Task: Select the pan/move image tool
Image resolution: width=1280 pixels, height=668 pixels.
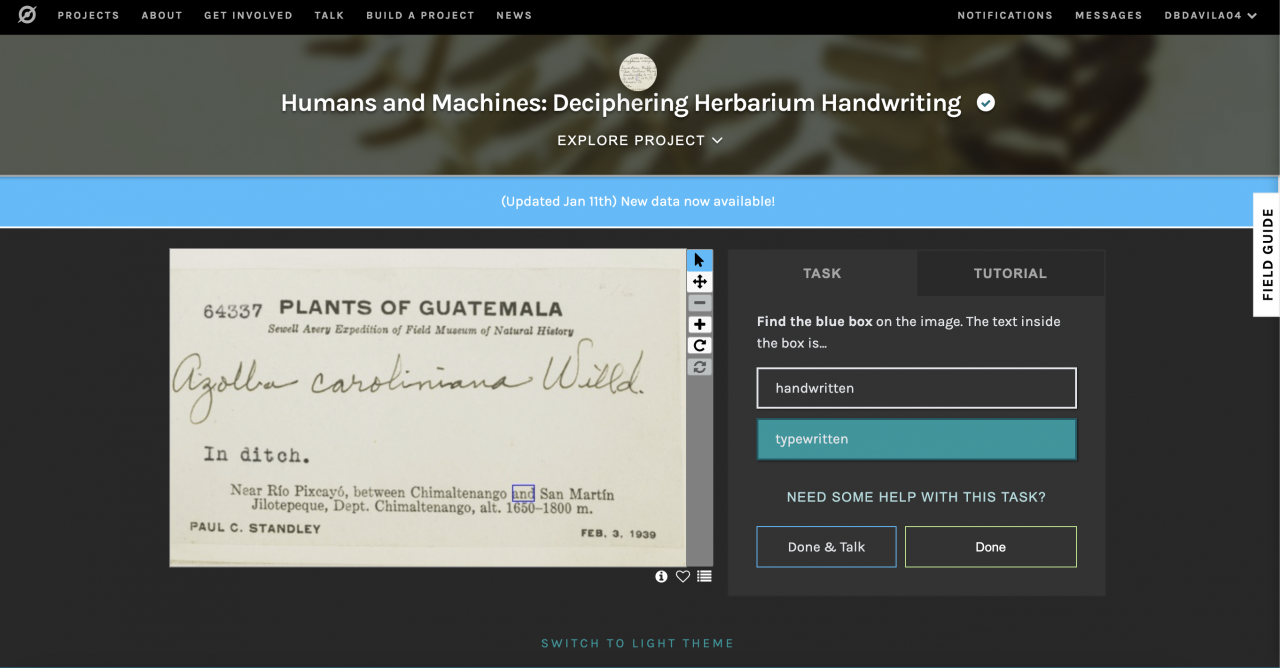Action: [700, 282]
